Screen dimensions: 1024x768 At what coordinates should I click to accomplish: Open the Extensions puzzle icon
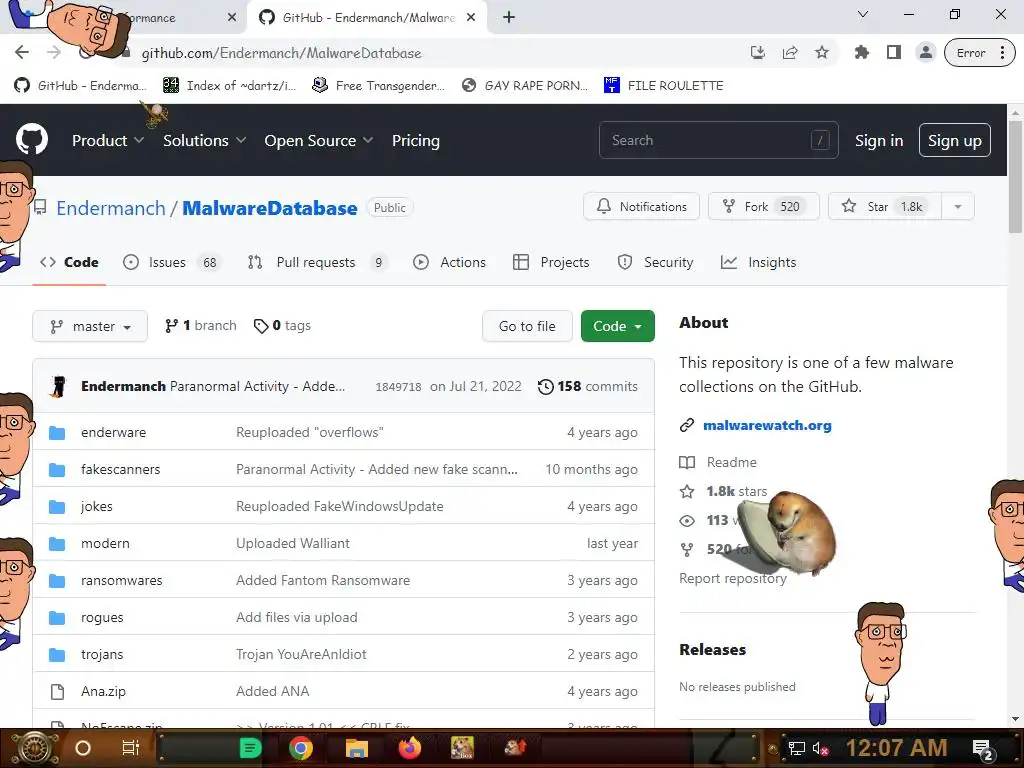pyautogui.click(x=861, y=53)
